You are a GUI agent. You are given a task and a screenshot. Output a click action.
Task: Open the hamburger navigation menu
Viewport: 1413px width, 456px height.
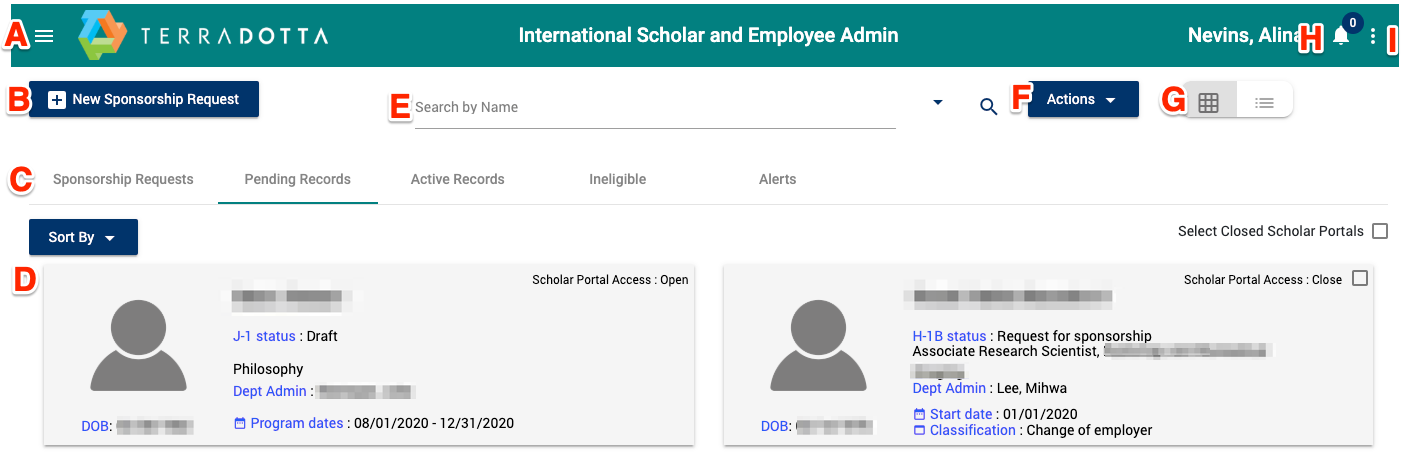(x=44, y=36)
